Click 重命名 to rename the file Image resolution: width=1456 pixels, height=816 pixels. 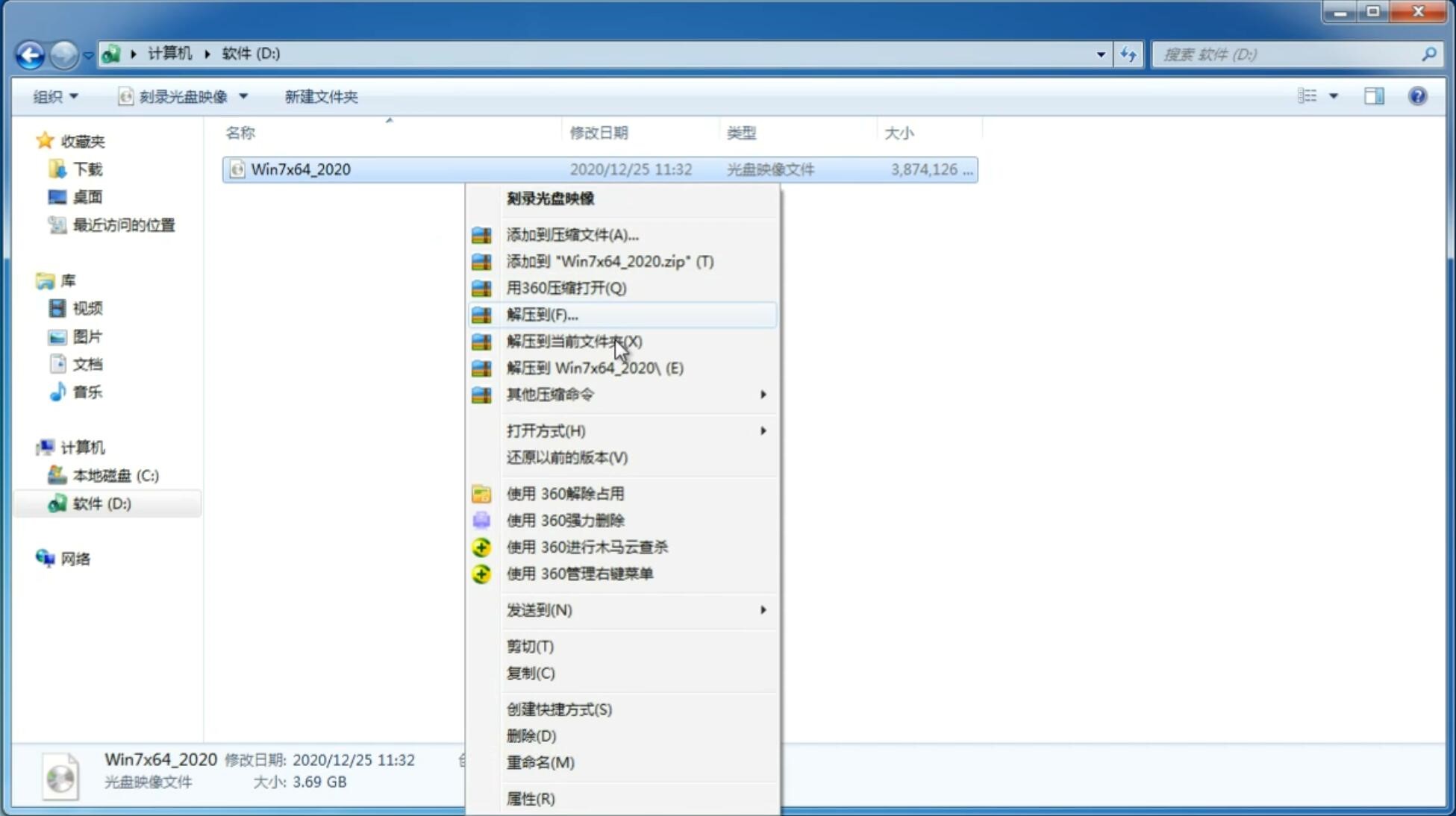(540, 762)
